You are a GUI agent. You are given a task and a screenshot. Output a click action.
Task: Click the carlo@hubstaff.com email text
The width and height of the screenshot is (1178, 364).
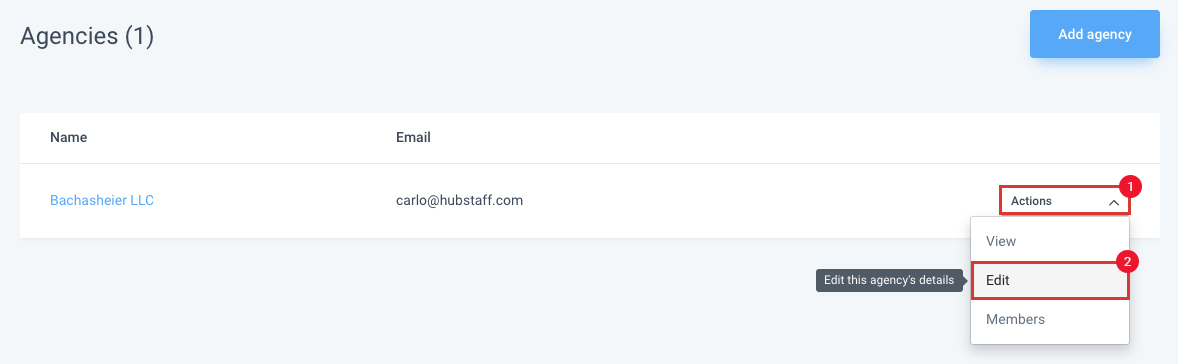point(459,200)
